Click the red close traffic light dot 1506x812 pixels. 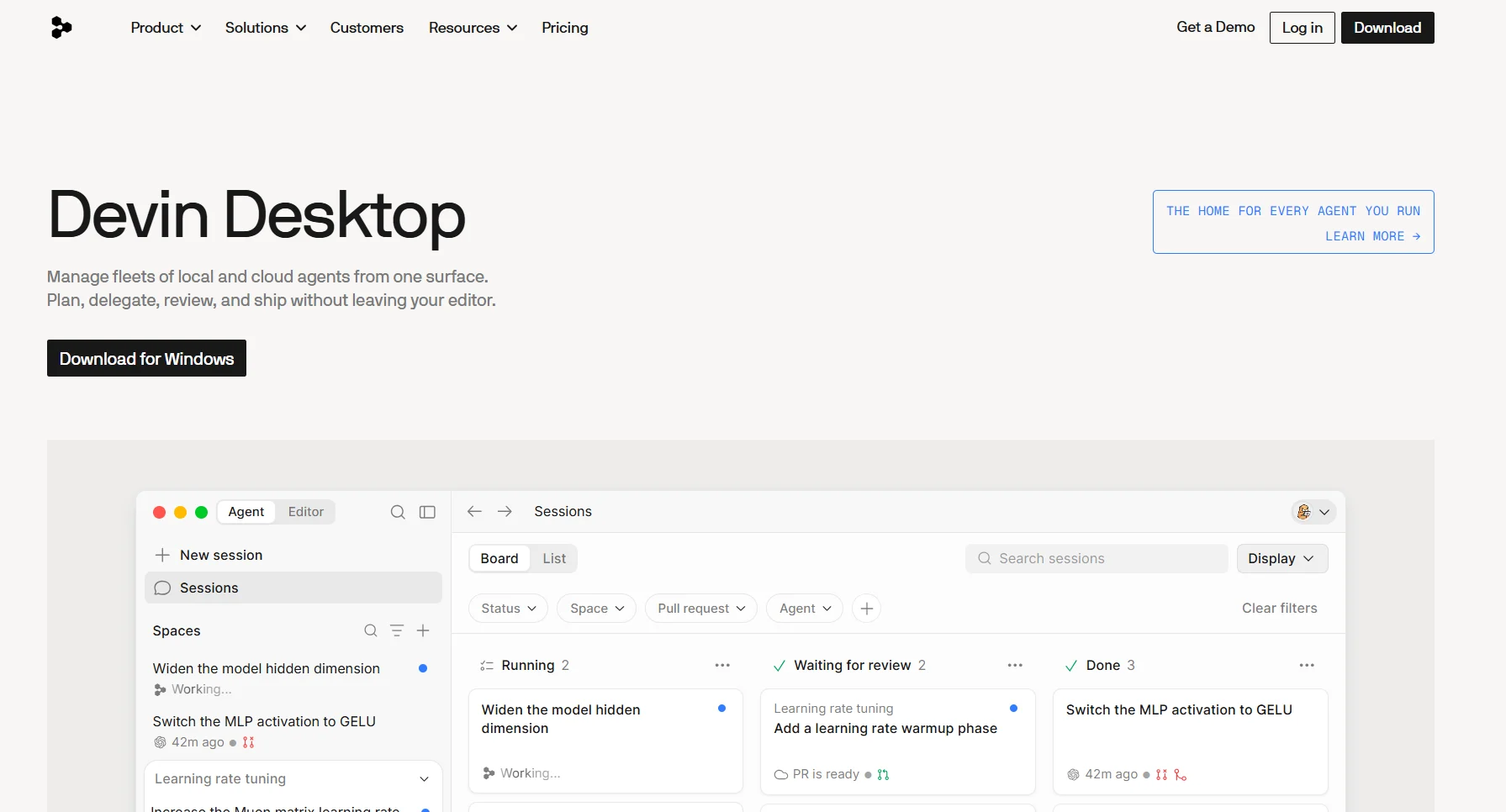click(159, 512)
